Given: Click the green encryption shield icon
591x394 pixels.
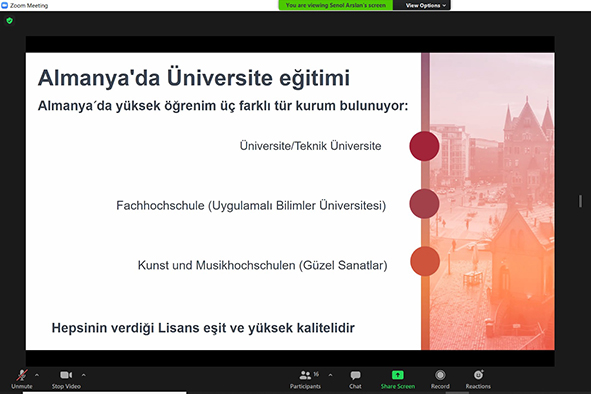Looking at the screenshot, I should (x=10, y=21).
